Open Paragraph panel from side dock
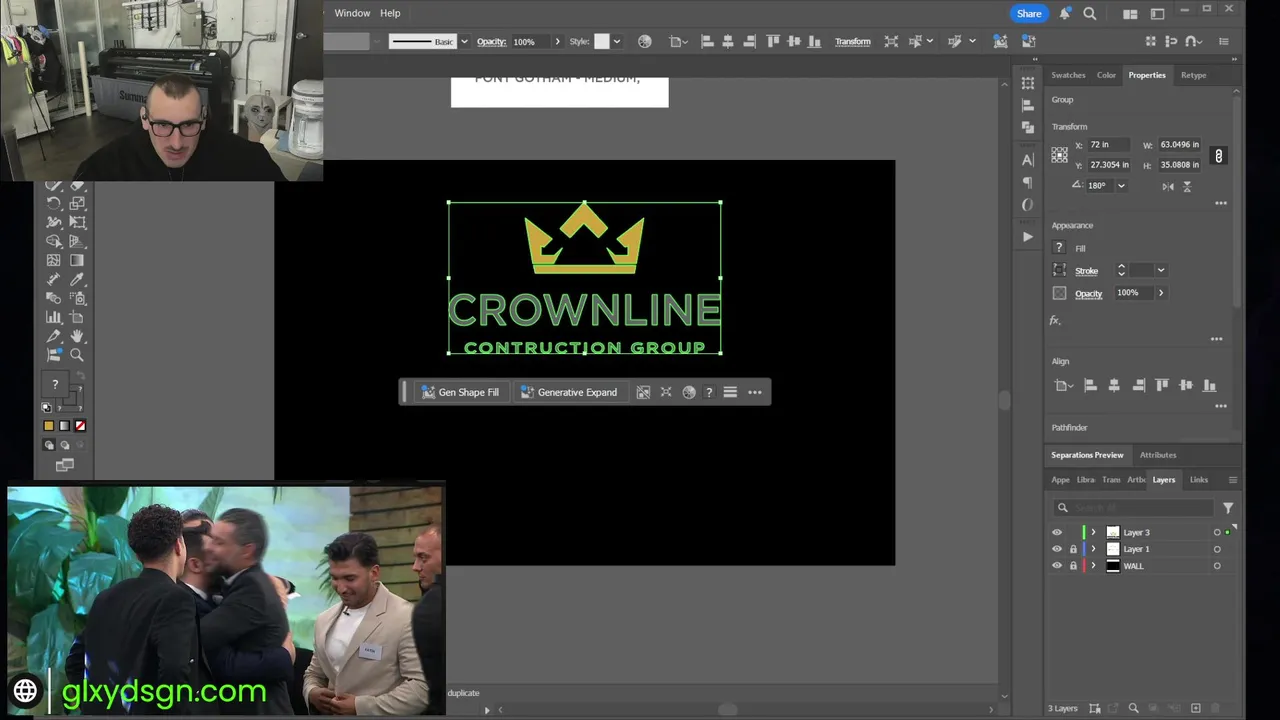 tap(1027, 182)
